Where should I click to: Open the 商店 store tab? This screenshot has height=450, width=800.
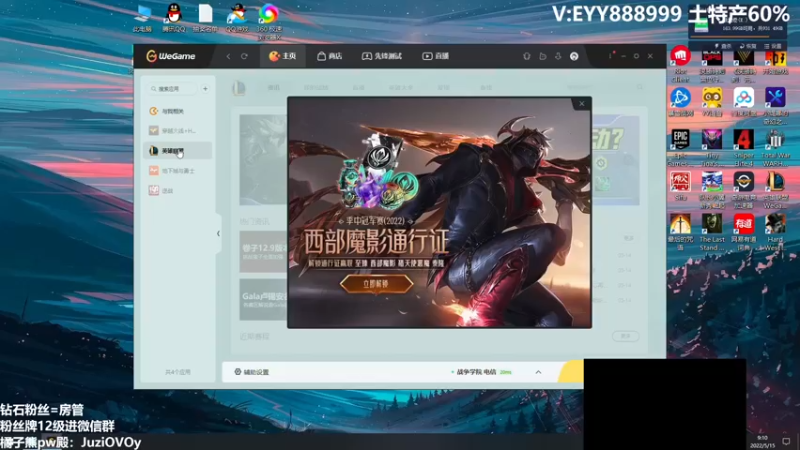point(330,56)
